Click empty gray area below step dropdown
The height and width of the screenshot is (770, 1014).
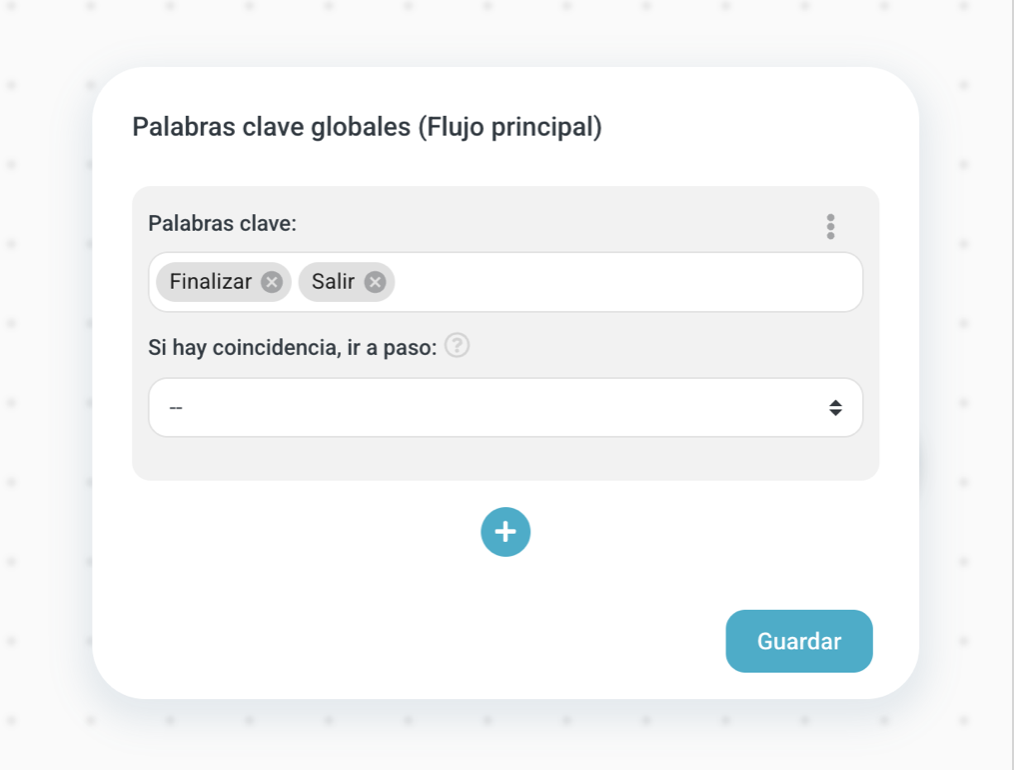pyautogui.click(x=505, y=459)
